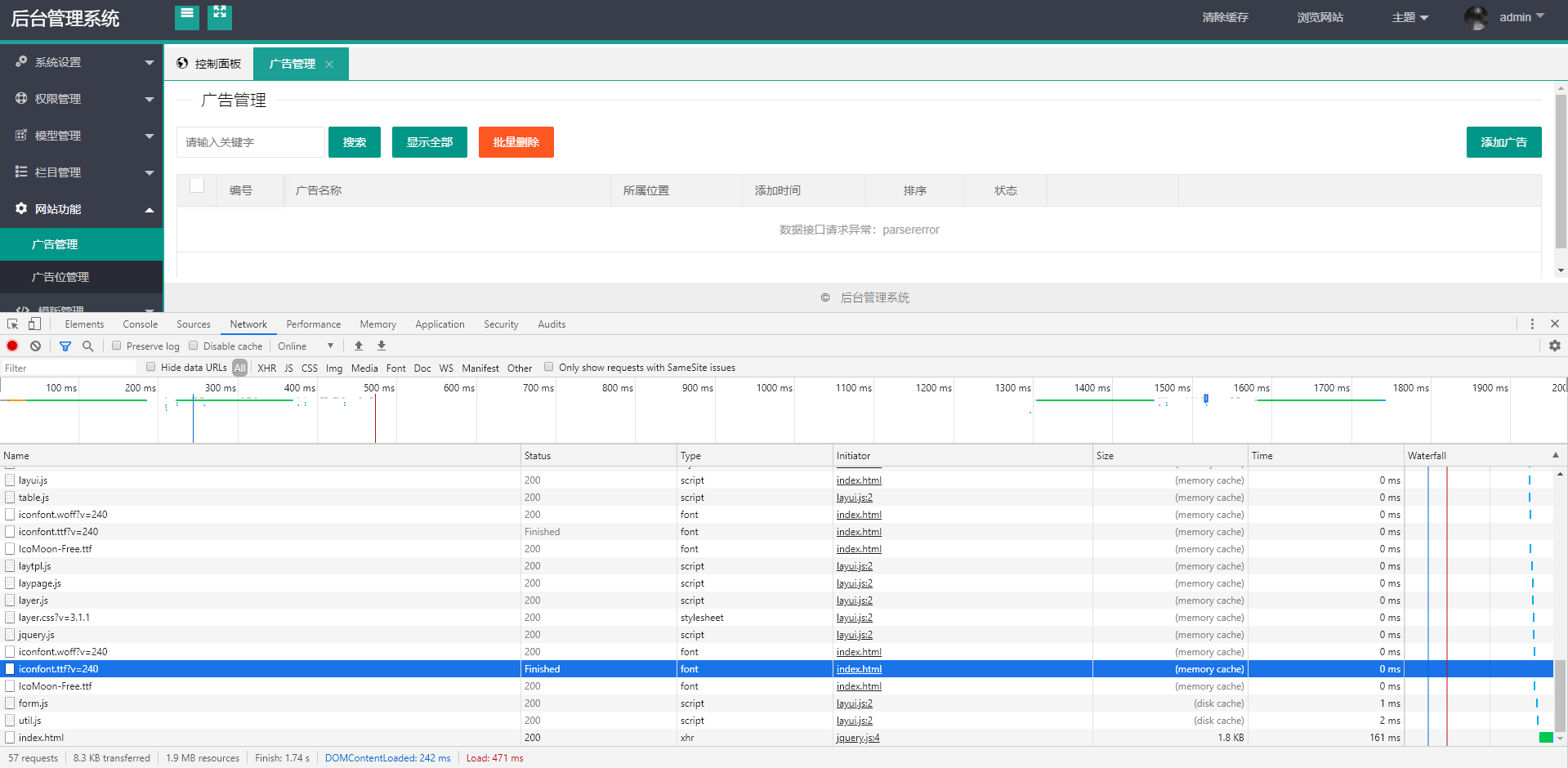Click the keyword search input field
The height and width of the screenshot is (768, 1568).
click(x=251, y=142)
